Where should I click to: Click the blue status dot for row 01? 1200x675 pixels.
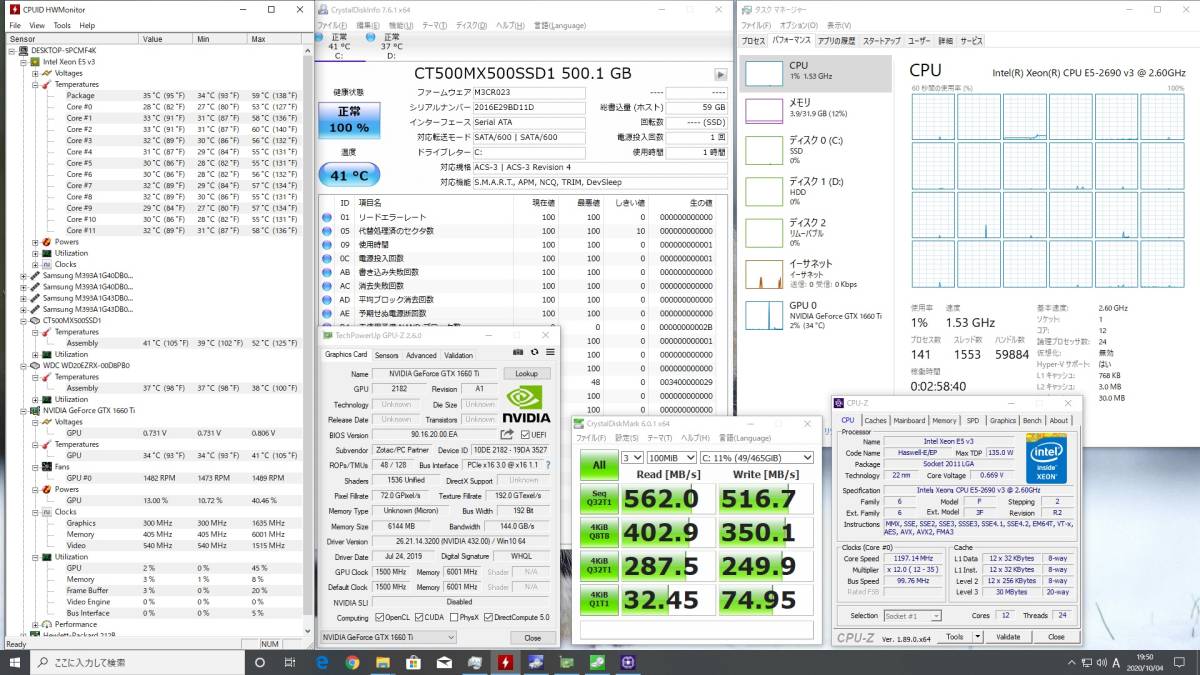tap(327, 217)
